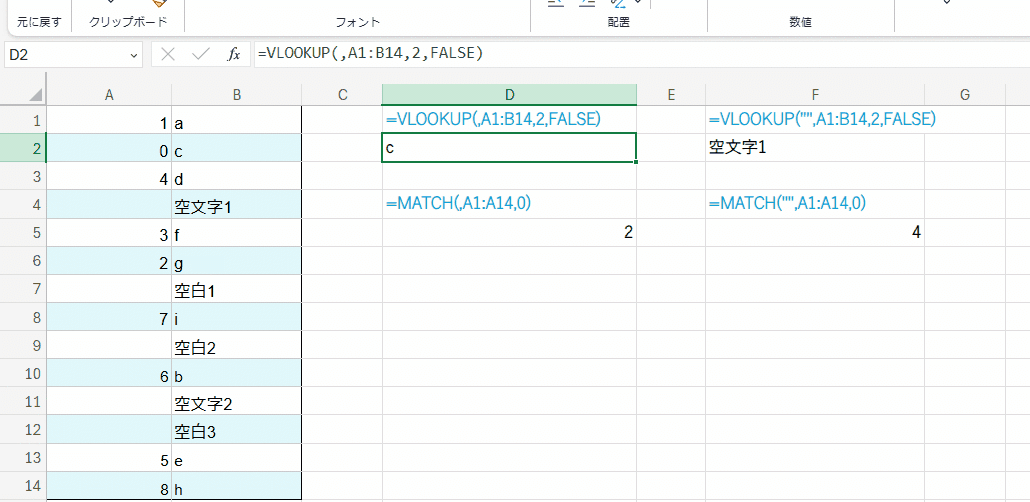Select cell B9 containing 空白2

(x=236, y=345)
